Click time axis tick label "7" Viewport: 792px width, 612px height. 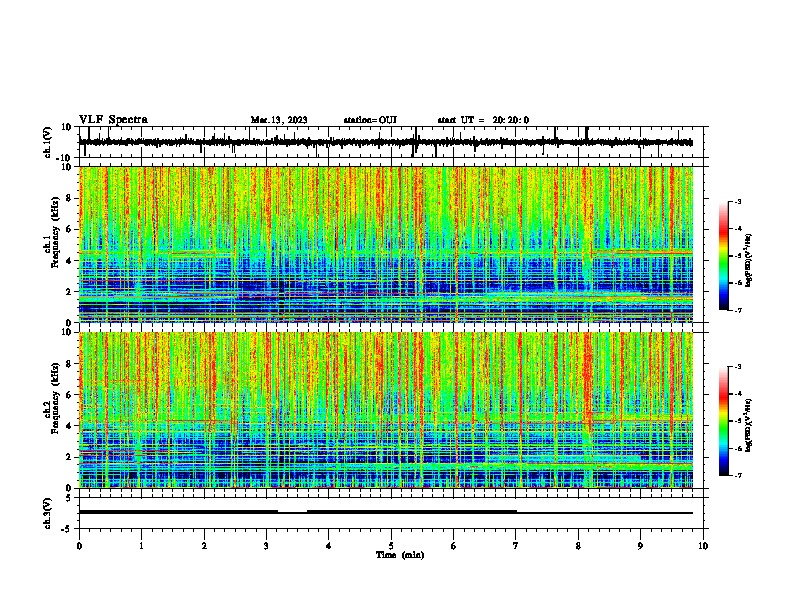(x=516, y=546)
